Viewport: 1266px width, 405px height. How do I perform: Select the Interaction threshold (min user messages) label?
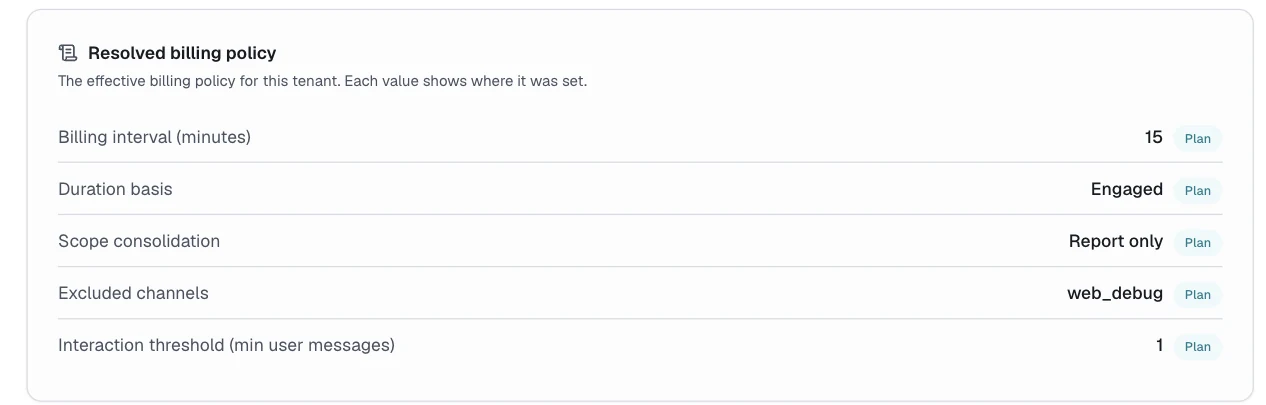pyautogui.click(x=226, y=345)
